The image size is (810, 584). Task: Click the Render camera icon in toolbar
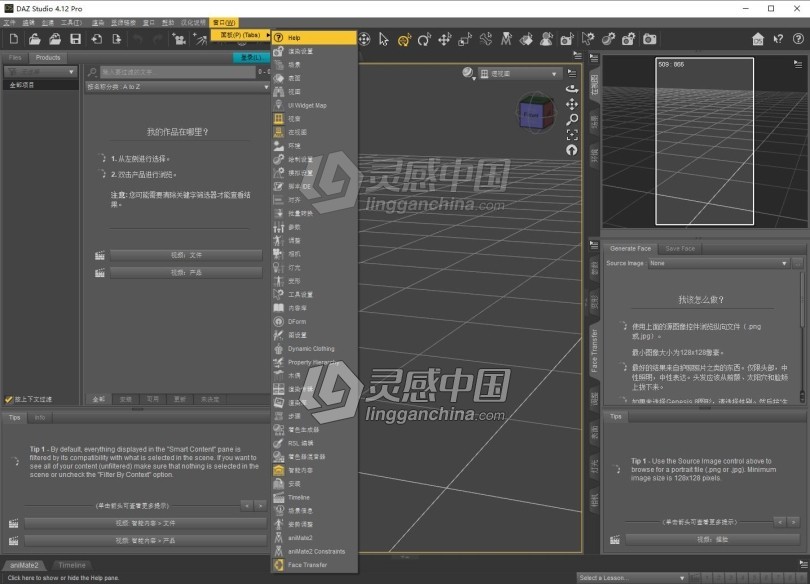coord(649,39)
